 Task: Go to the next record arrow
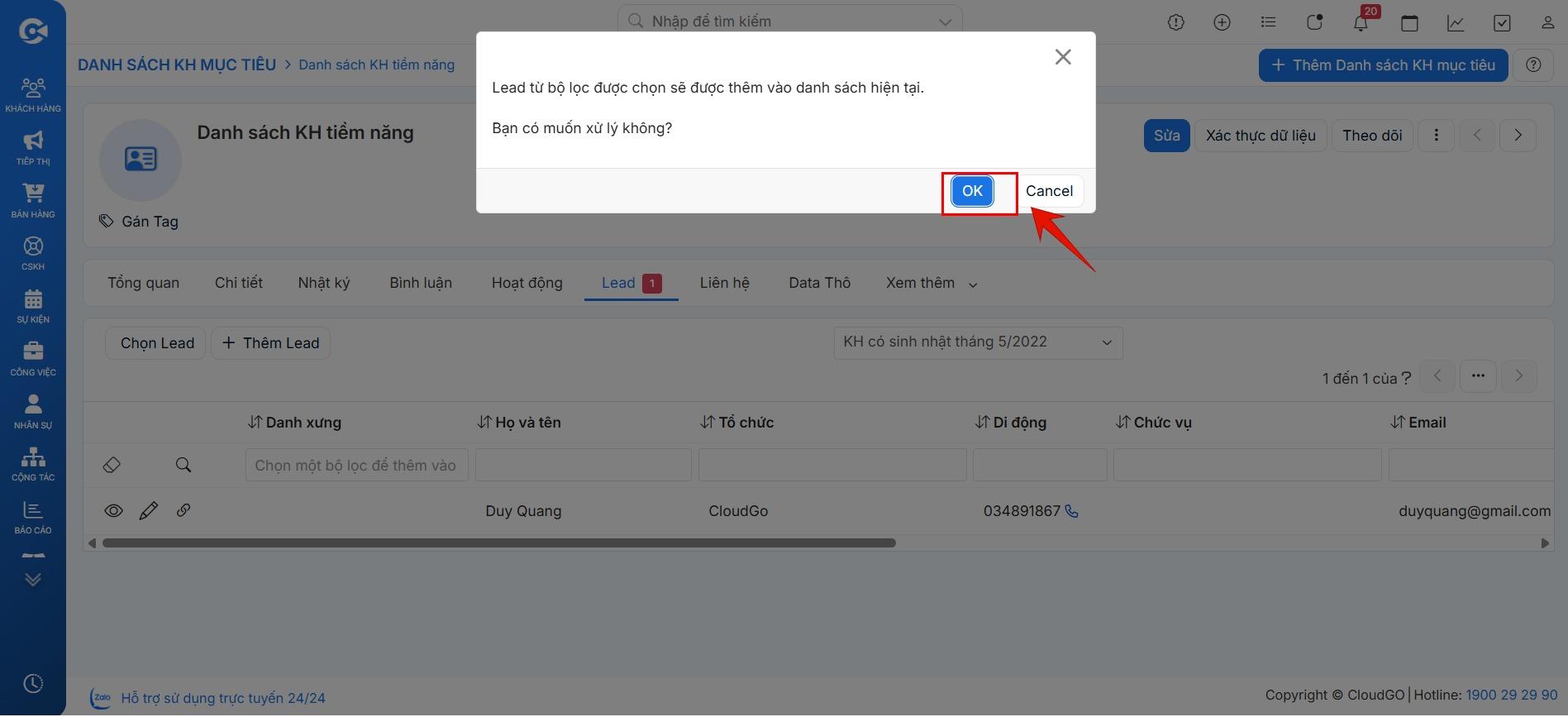pos(1518,136)
